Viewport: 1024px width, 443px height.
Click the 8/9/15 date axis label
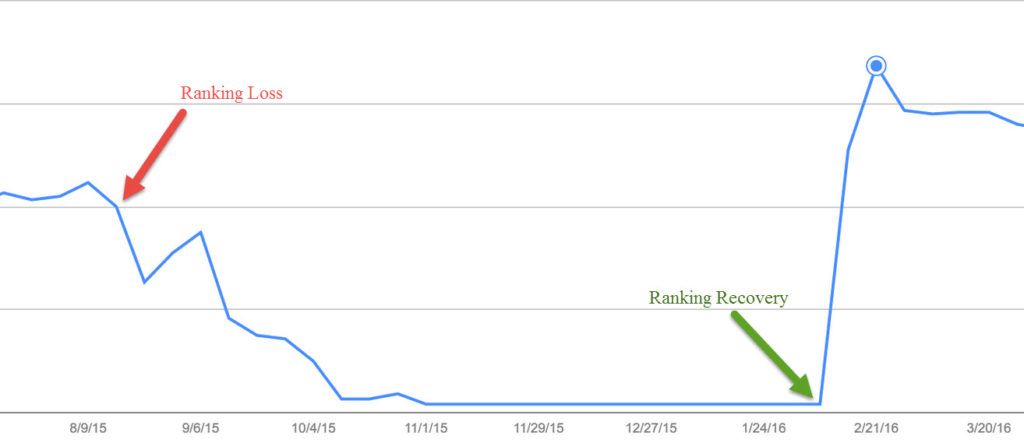88,428
